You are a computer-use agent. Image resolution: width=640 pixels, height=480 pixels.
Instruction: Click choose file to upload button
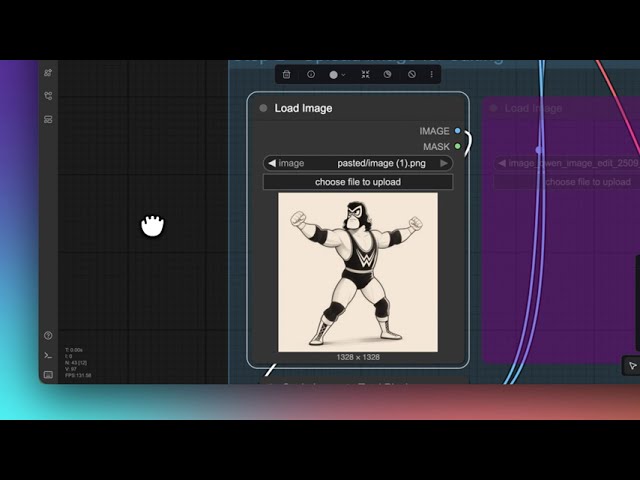coord(358,182)
